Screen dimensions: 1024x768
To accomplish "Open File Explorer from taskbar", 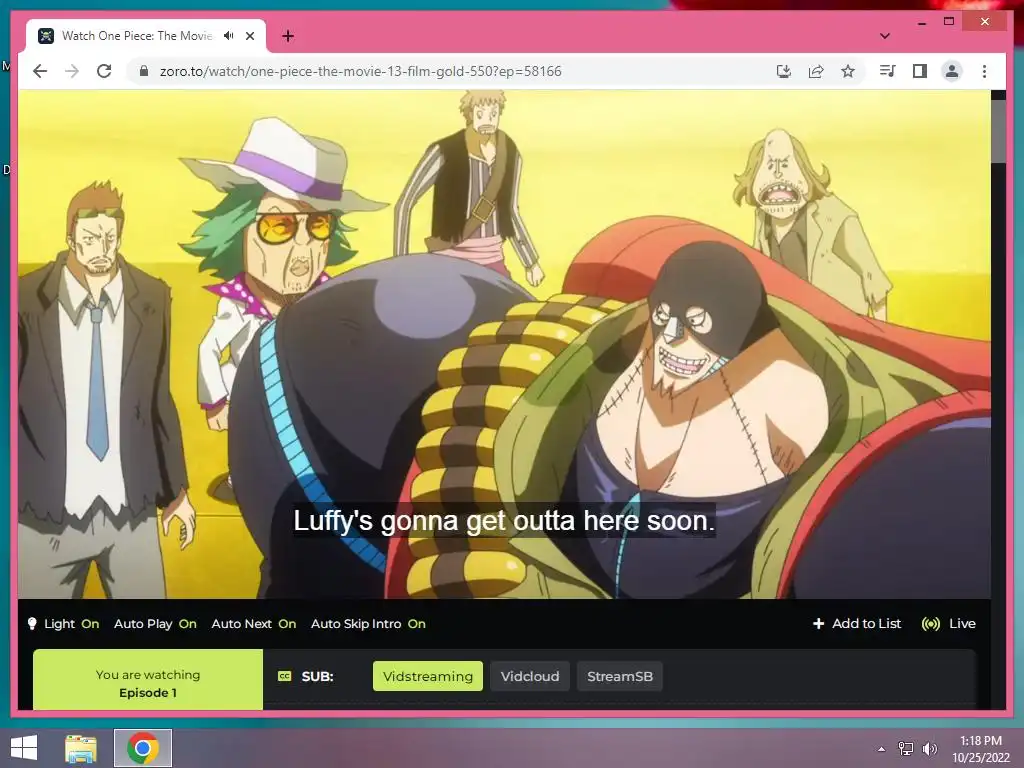I will coord(81,748).
